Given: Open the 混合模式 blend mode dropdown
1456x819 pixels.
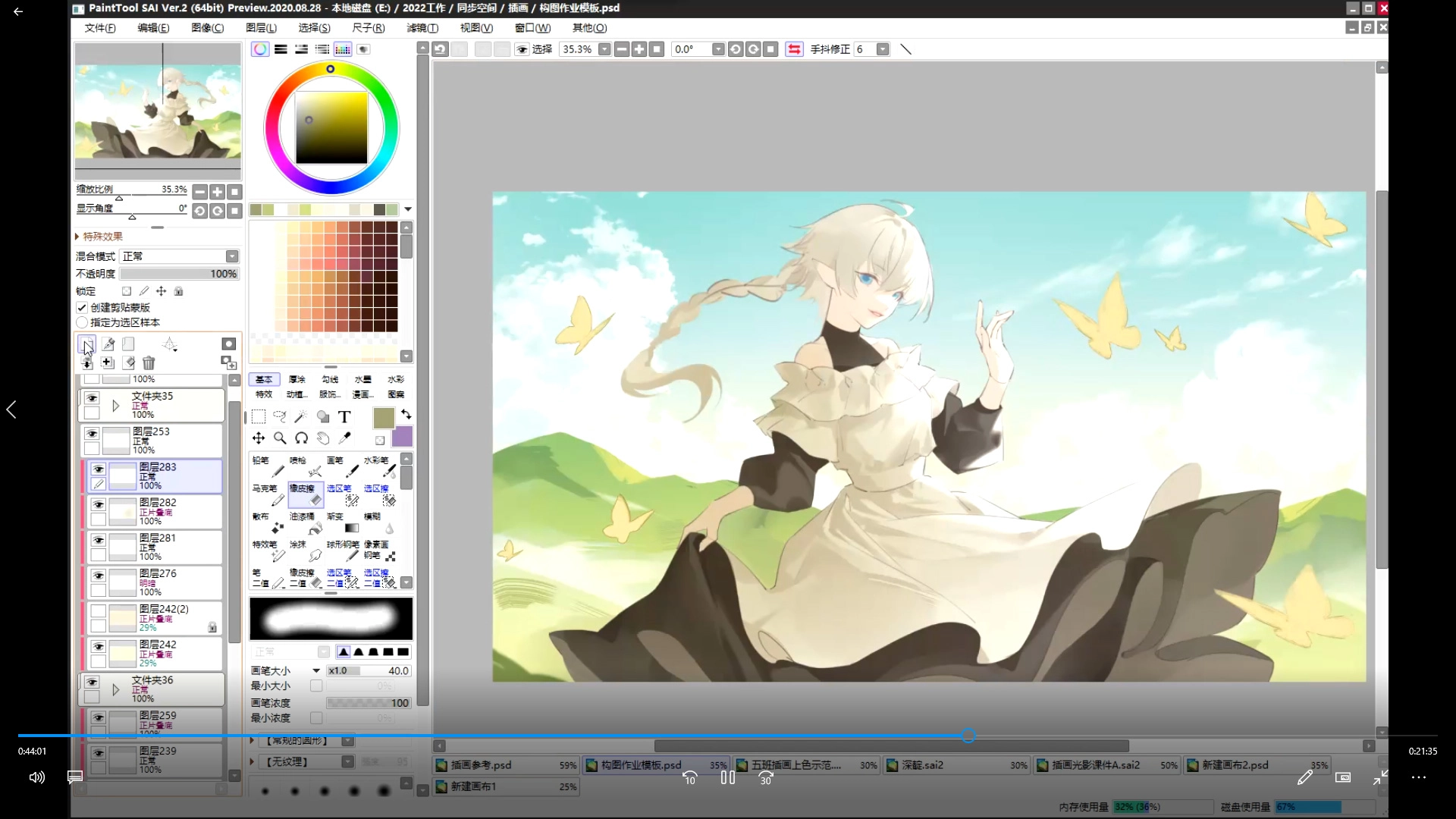Looking at the screenshot, I should [232, 256].
